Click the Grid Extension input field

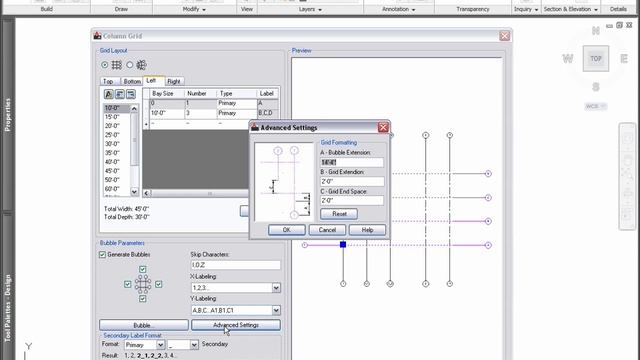coord(352,181)
